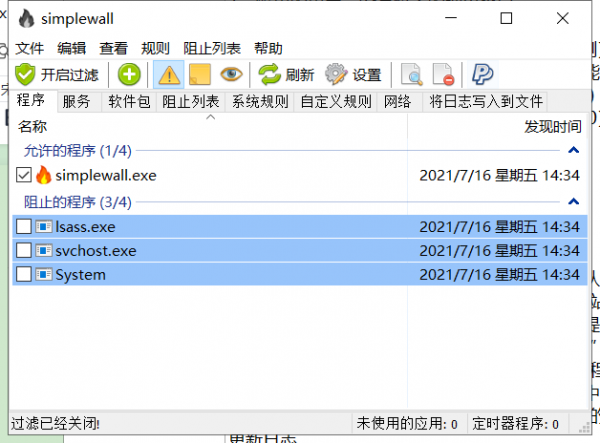Uncheck the simplewall.exe checkbox
The height and width of the screenshot is (443, 600).
pos(24,175)
